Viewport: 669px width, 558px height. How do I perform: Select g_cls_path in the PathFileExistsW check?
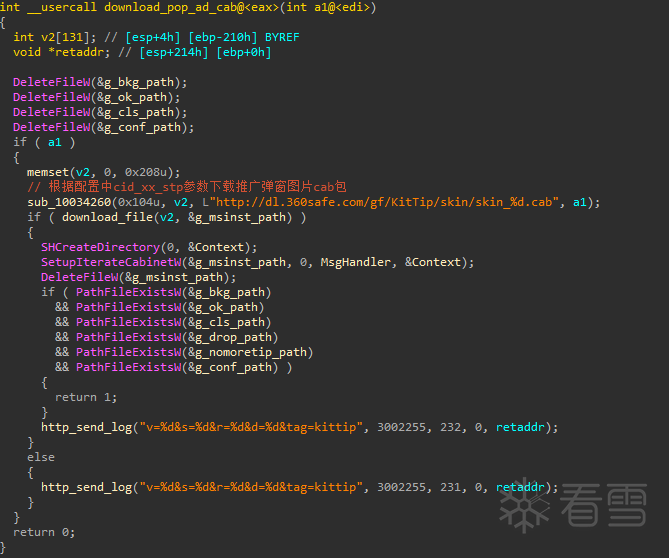230,322
